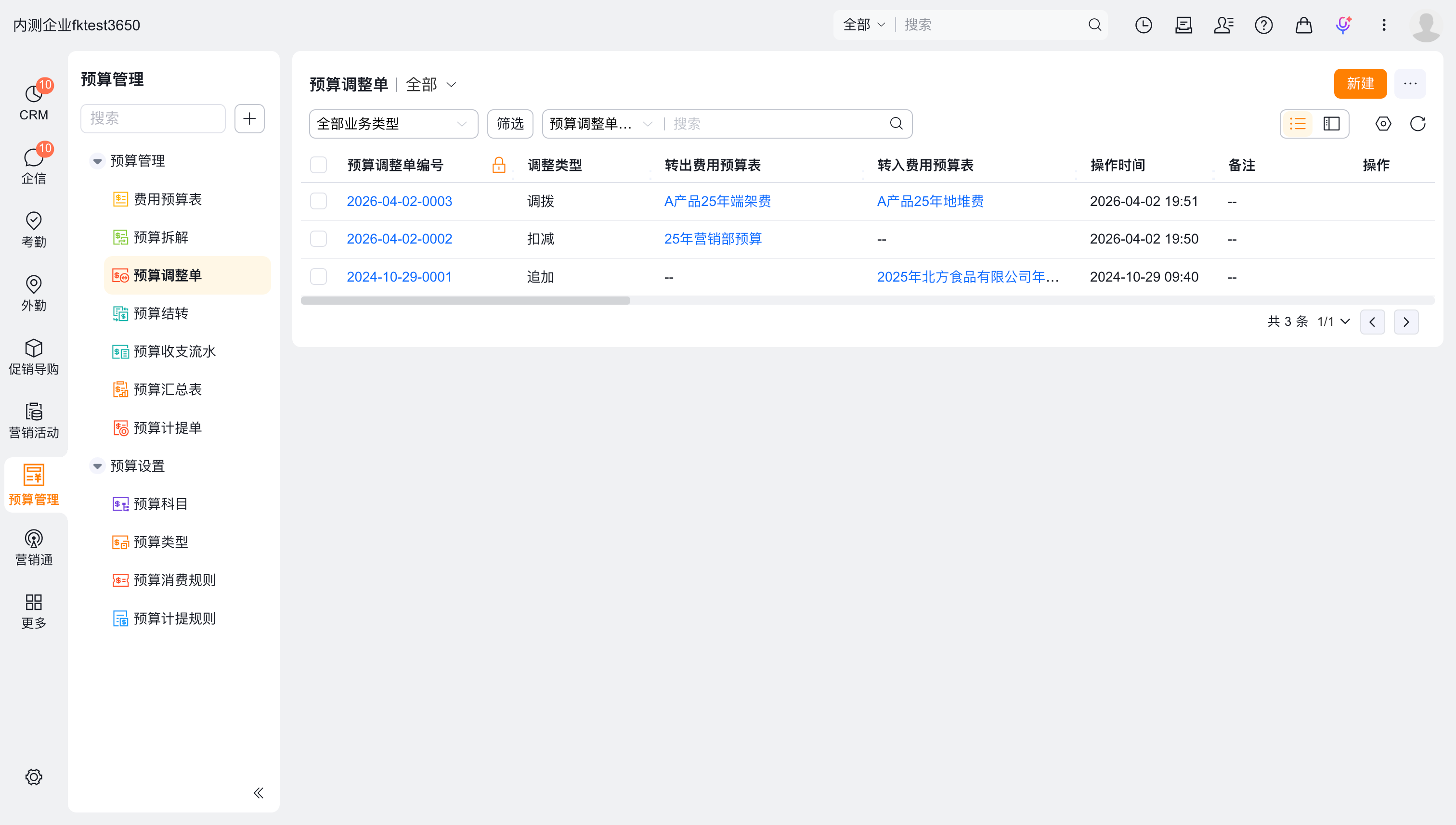
Task: Switch to split panel view layout
Action: pyautogui.click(x=1331, y=124)
